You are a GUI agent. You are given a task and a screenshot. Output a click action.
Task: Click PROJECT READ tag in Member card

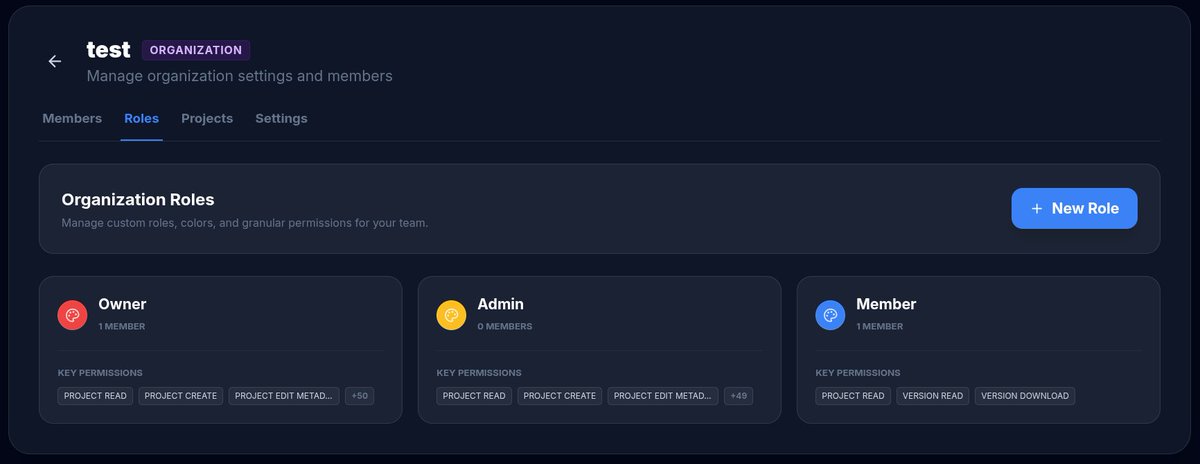853,396
